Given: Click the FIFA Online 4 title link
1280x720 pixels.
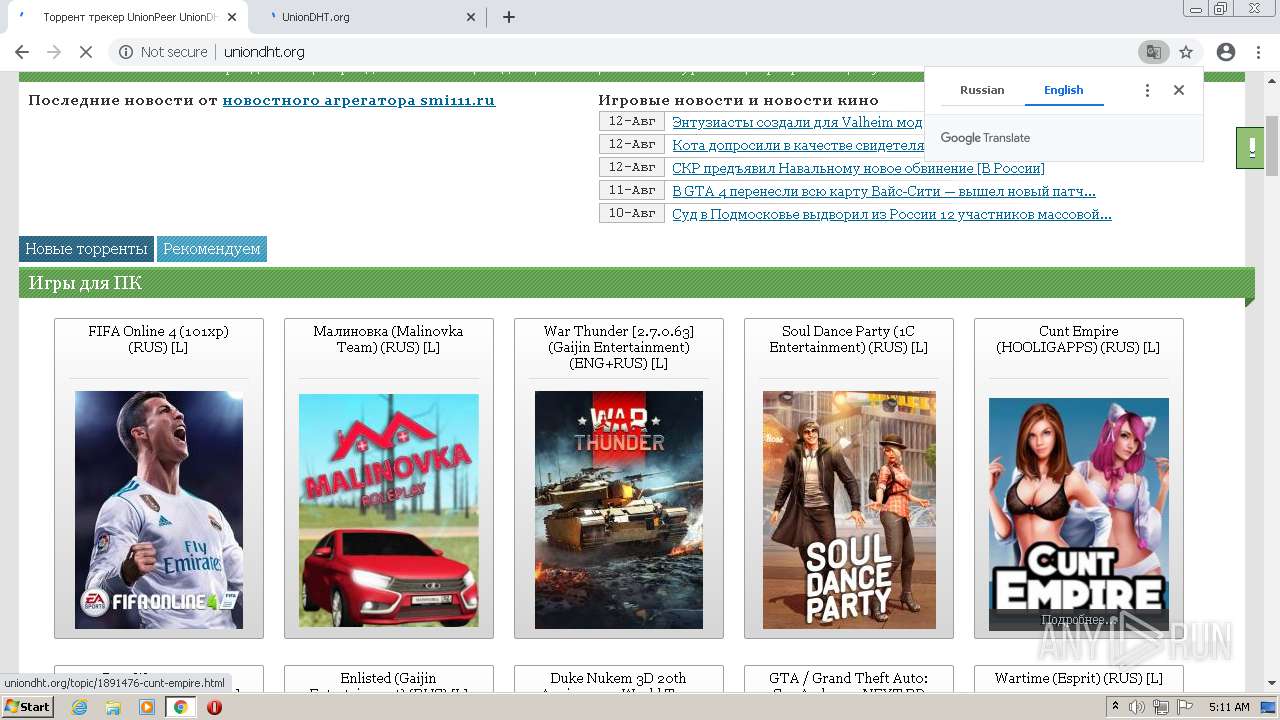Looking at the screenshot, I should (x=159, y=339).
